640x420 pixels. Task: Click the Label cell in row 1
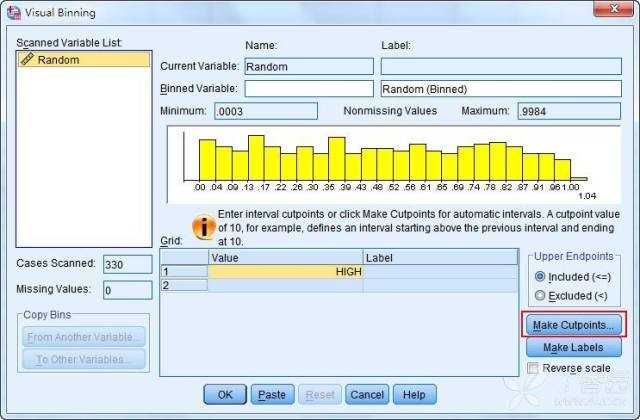pyautogui.click(x=440, y=271)
